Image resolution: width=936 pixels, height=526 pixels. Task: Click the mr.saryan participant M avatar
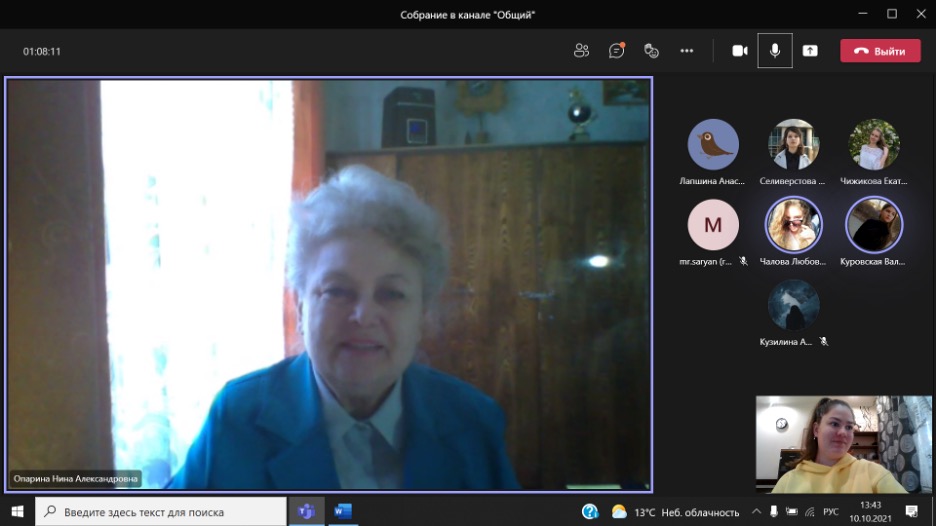(x=713, y=225)
